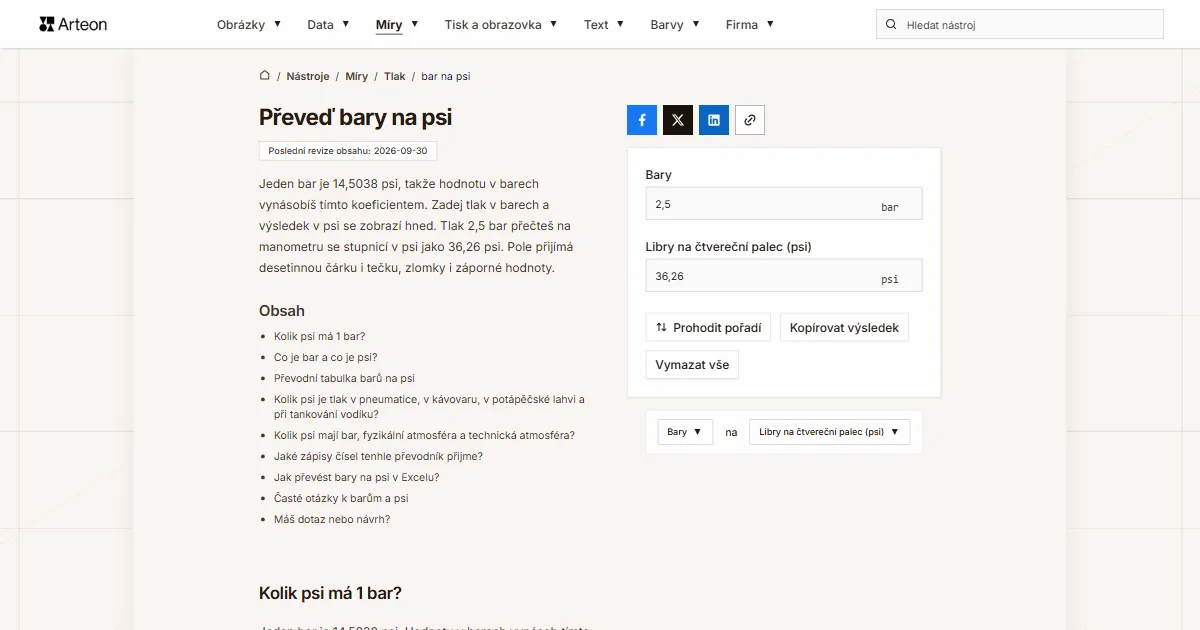Focus the Bary input field

click(x=784, y=204)
